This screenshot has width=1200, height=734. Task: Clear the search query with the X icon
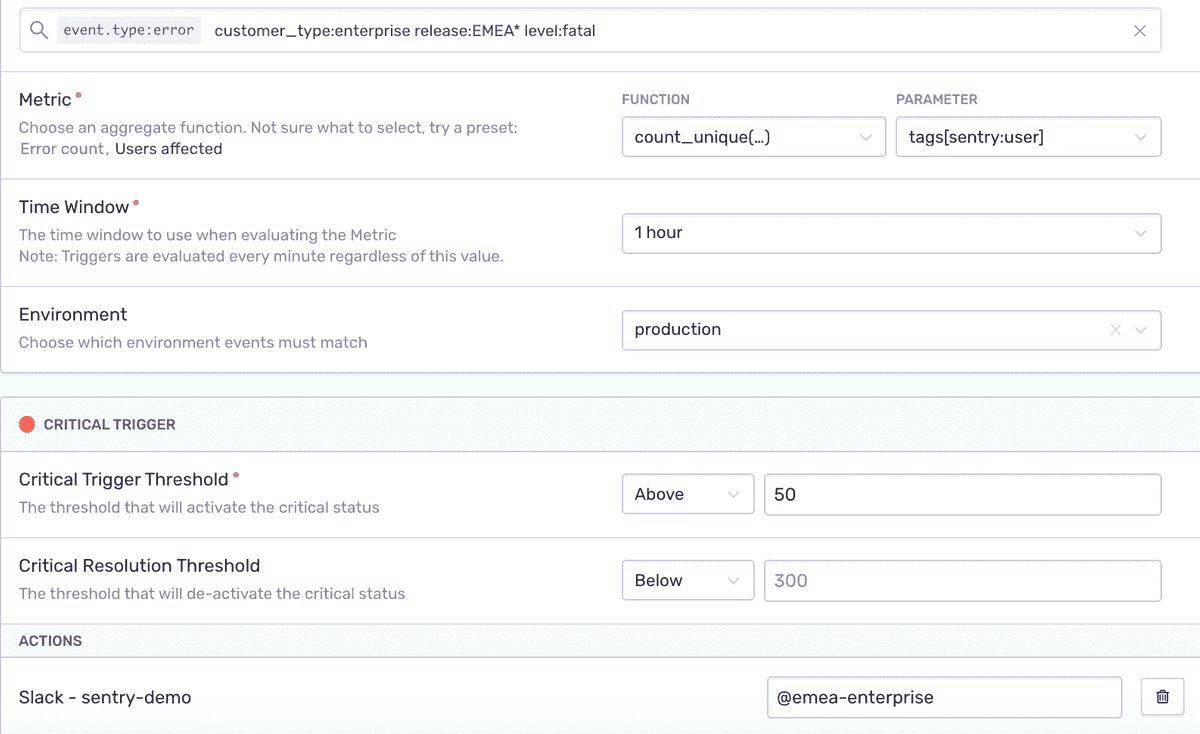tap(1140, 31)
